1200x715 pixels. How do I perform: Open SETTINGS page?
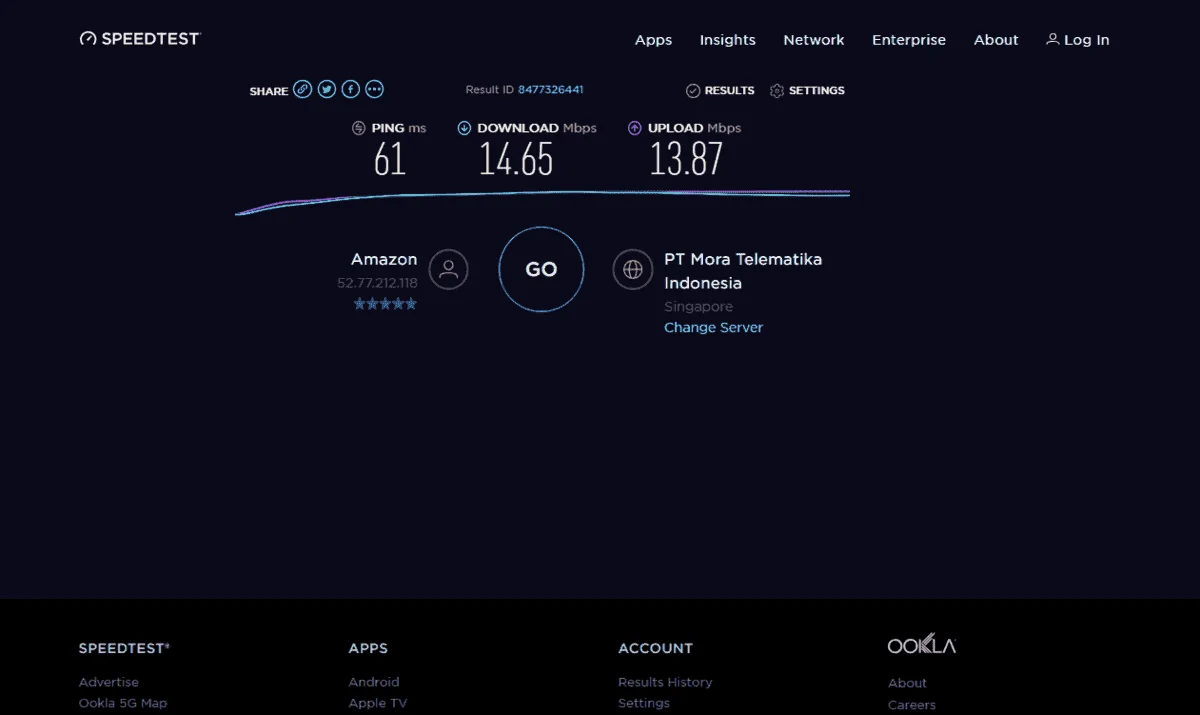click(817, 91)
